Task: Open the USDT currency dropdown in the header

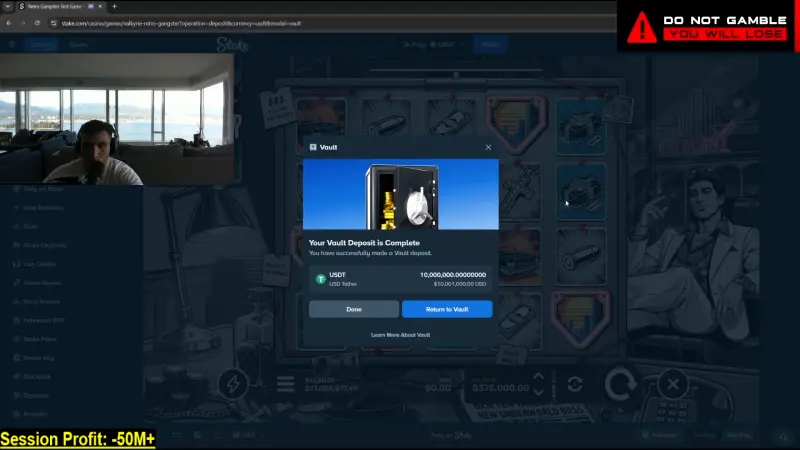Action: [434, 45]
